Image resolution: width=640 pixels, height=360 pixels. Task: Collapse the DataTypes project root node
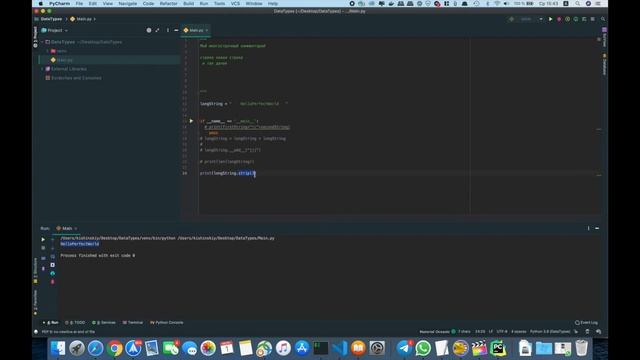click(42, 42)
